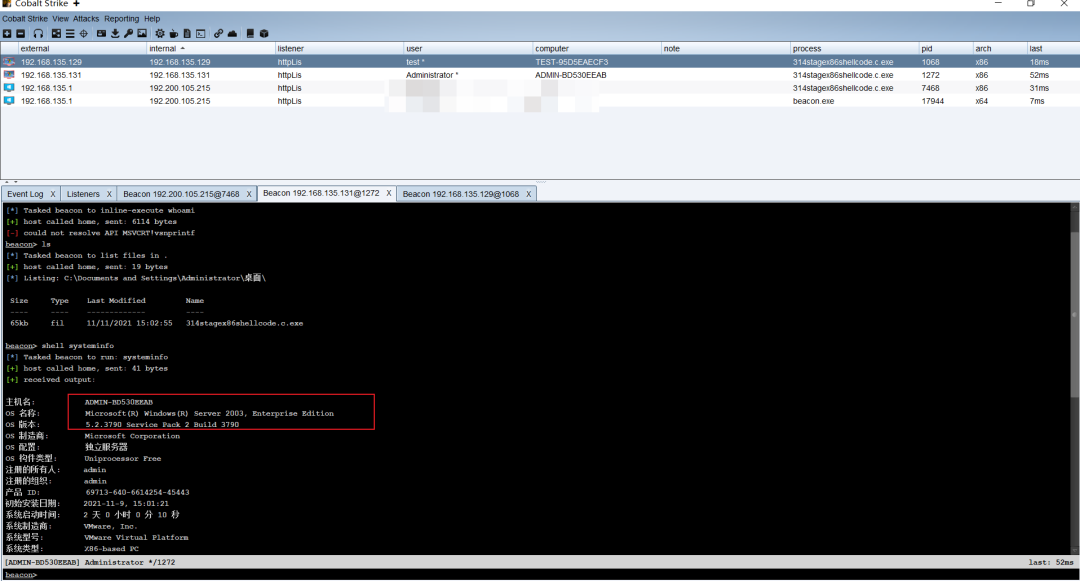Click the Help book icon in toolbar
The height and width of the screenshot is (581, 1080).
point(250,33)
